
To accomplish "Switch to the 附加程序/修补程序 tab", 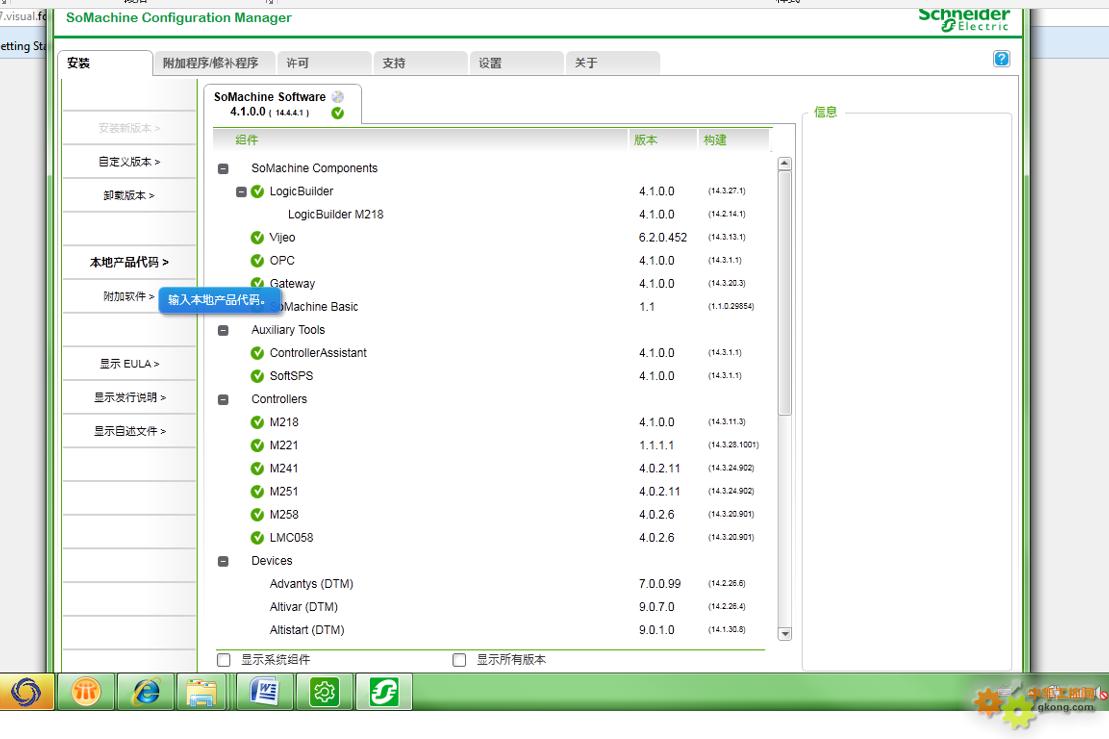I will [x=213, y=63].
